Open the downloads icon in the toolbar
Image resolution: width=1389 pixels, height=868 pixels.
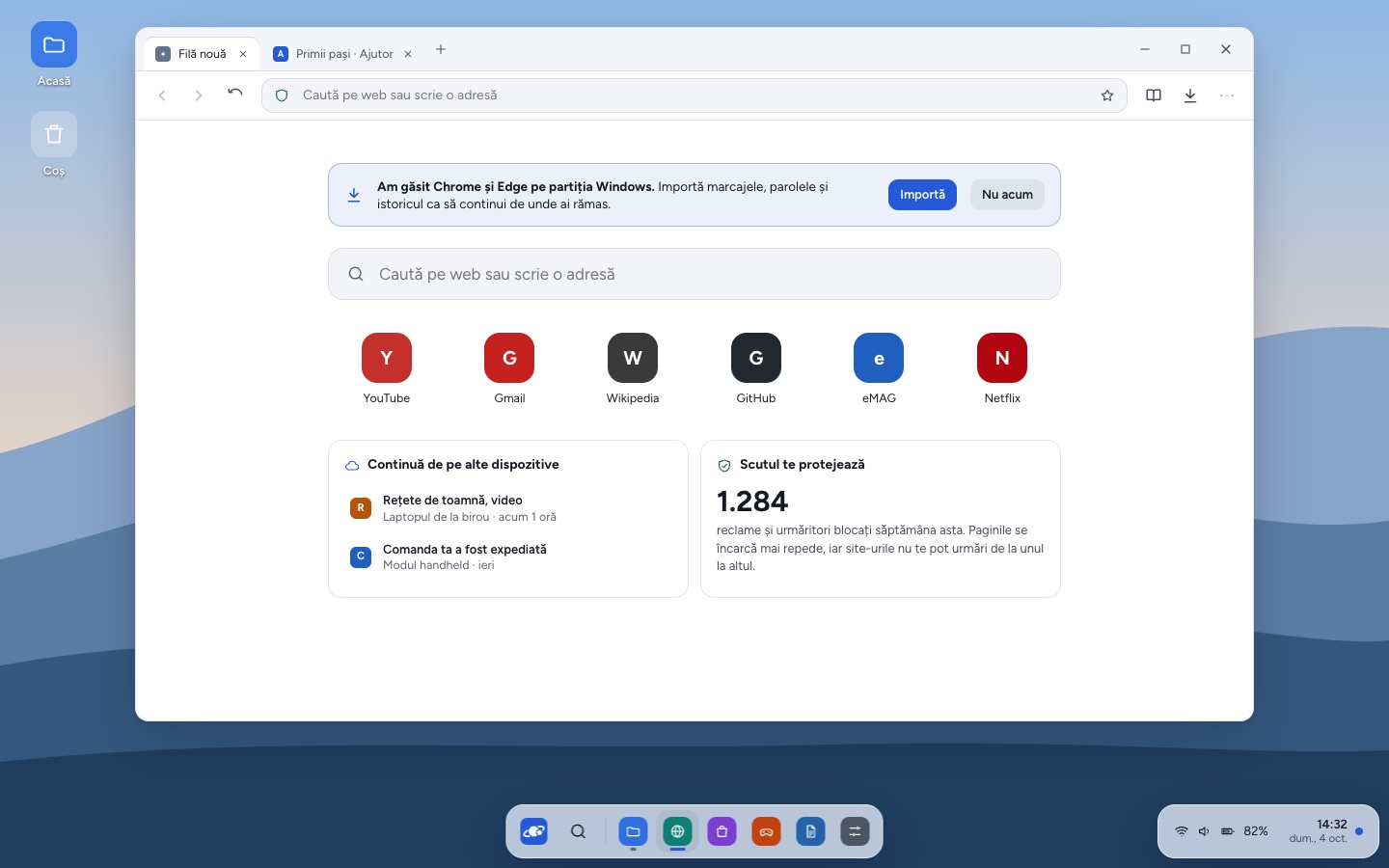[1190, 95]
